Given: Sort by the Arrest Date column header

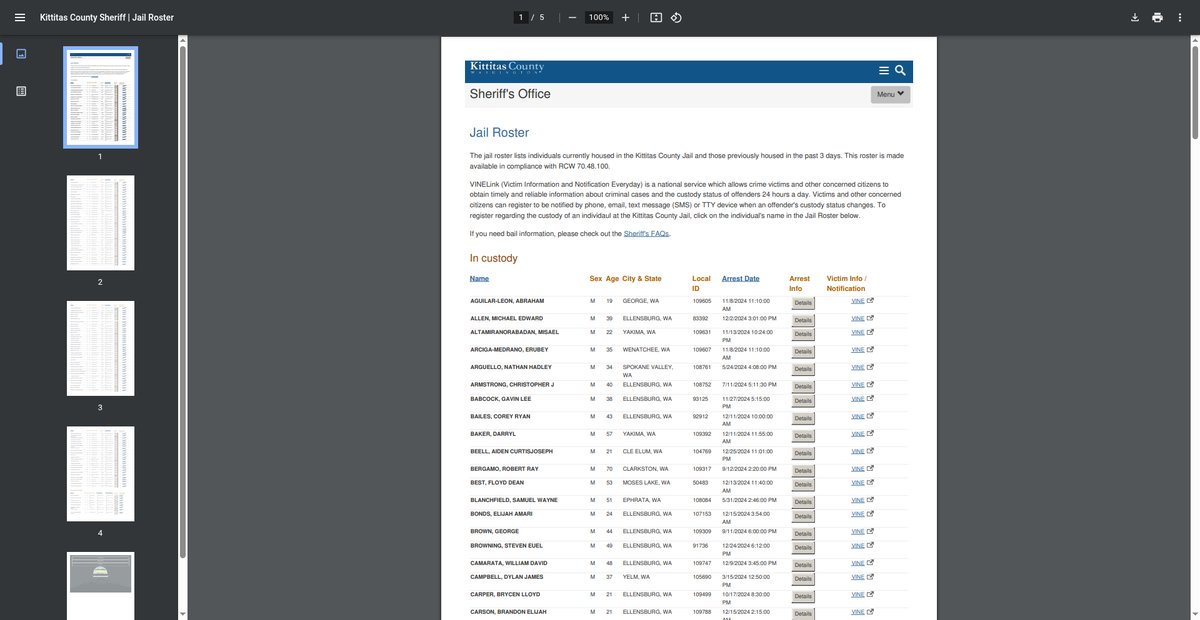Looking at the screenshot, I should 741,278.
